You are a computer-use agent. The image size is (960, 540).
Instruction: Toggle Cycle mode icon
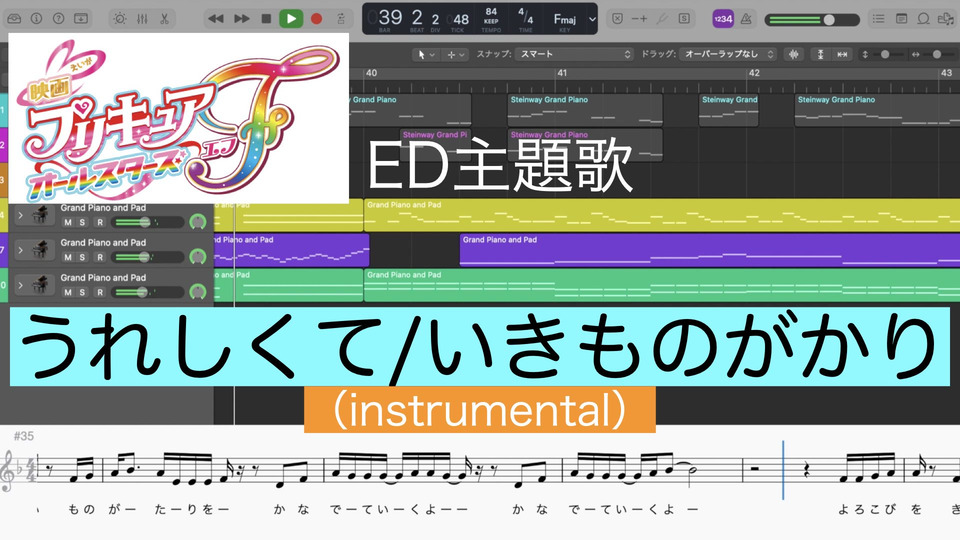tap(341, 19)
